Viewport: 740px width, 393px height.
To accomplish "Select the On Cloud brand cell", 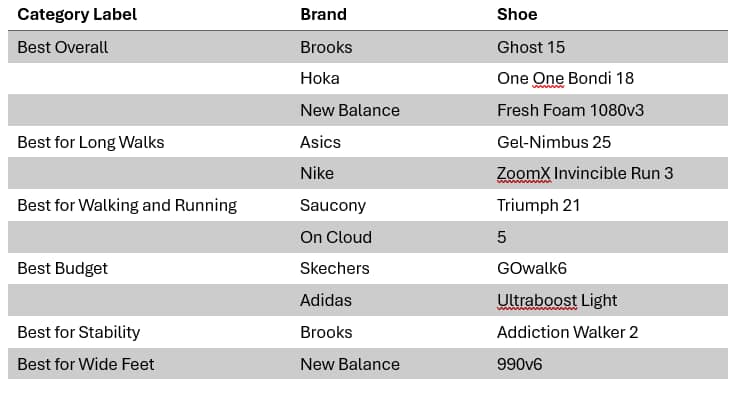I will [336, 237].
